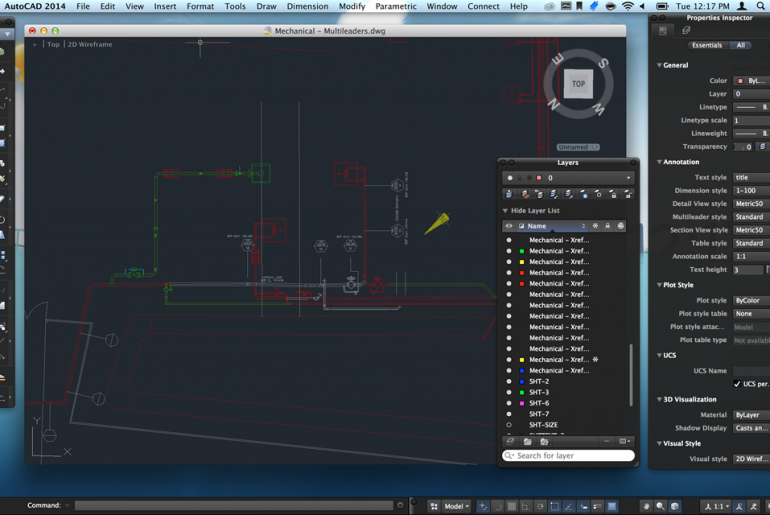Open the Model layout dropdown
770x515 pixels.
456,506
